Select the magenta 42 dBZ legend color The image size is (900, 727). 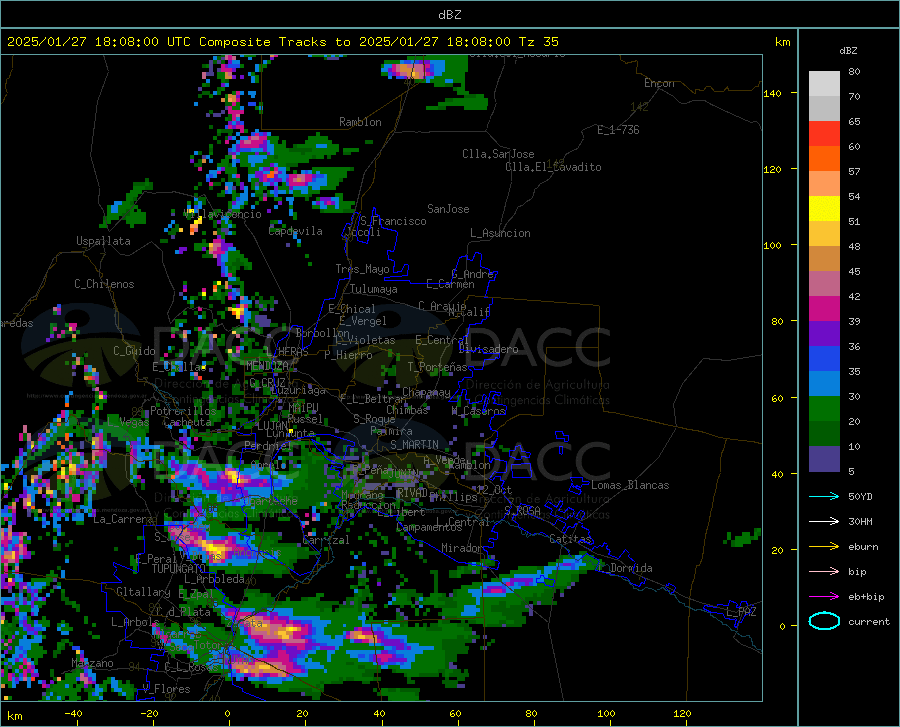(824, 309)
